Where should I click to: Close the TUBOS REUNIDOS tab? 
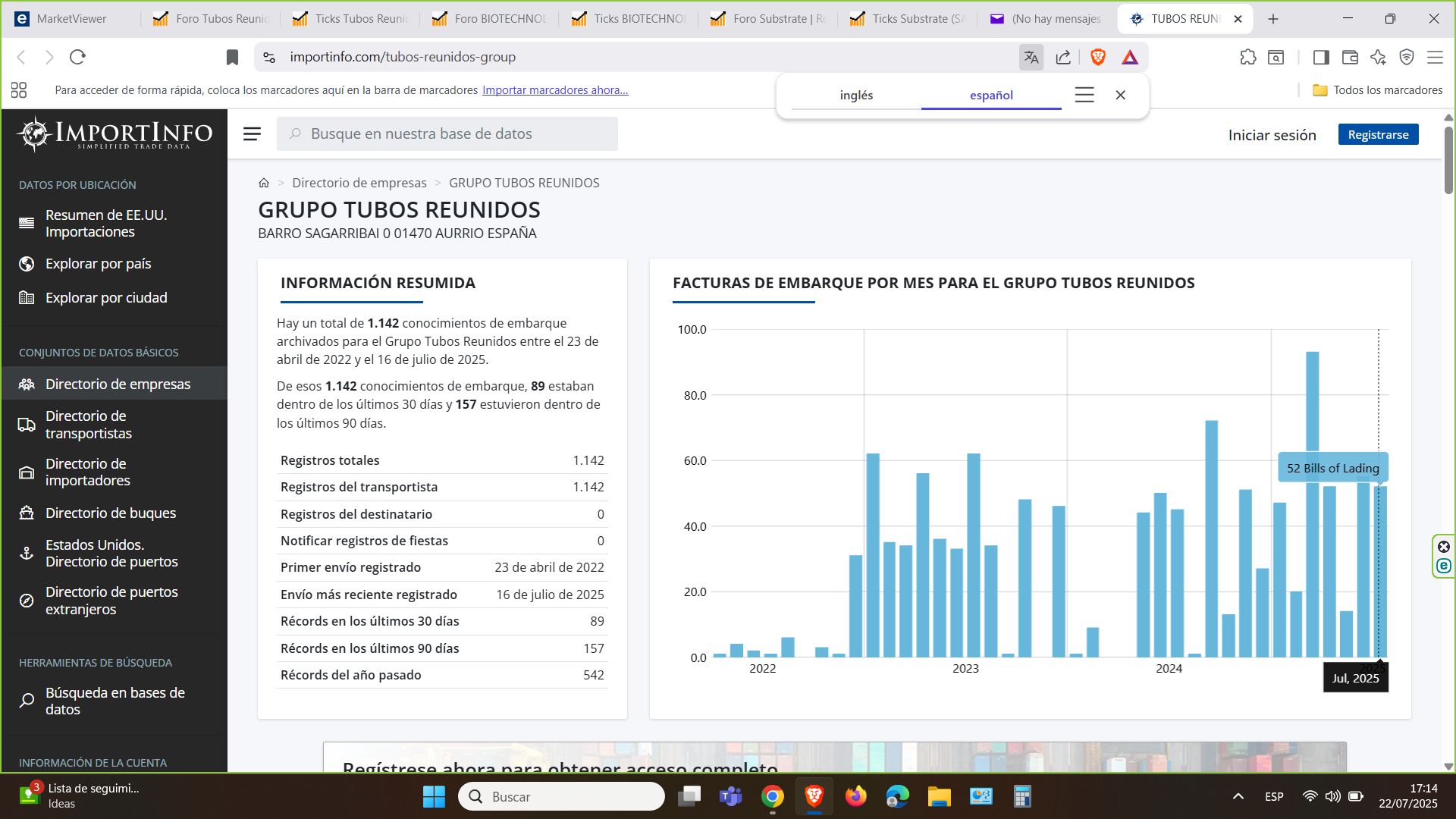pyautogui.click(x=1238, y=19)
